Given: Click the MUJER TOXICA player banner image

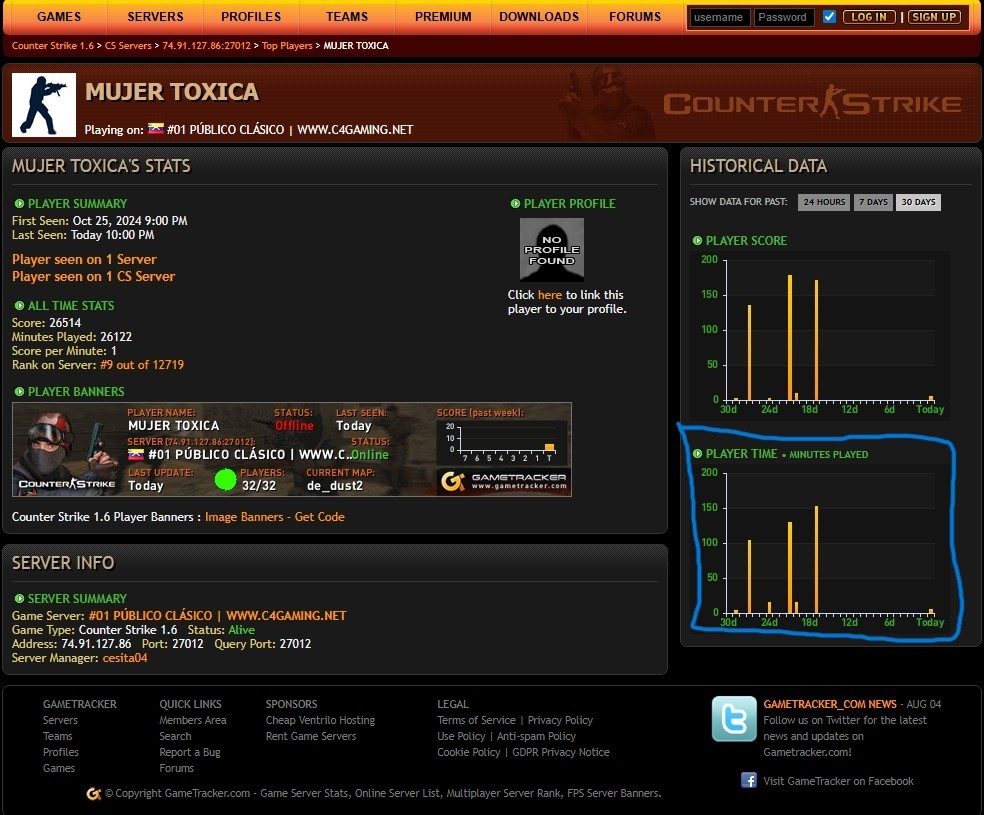Looking at the screenshot, I should (x=292, y=449).
